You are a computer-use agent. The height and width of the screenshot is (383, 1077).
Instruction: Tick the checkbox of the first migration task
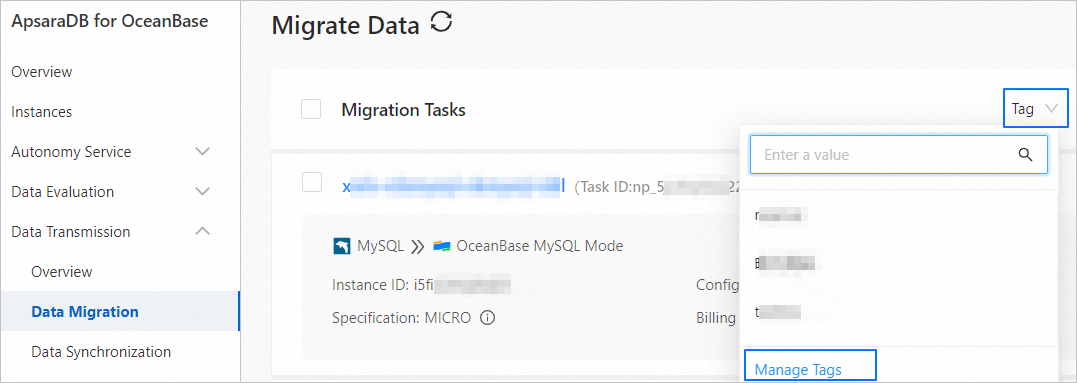click(313, 183)
